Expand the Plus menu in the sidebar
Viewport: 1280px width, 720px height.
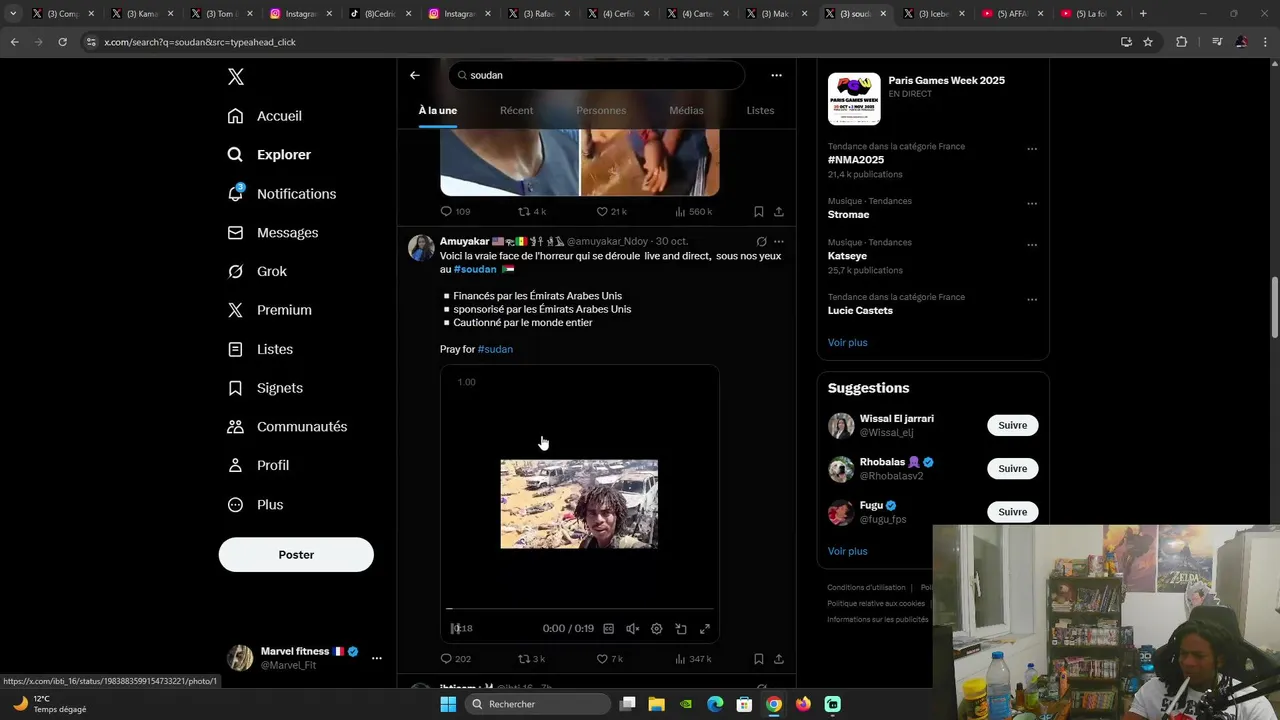(x=255, y=505)
